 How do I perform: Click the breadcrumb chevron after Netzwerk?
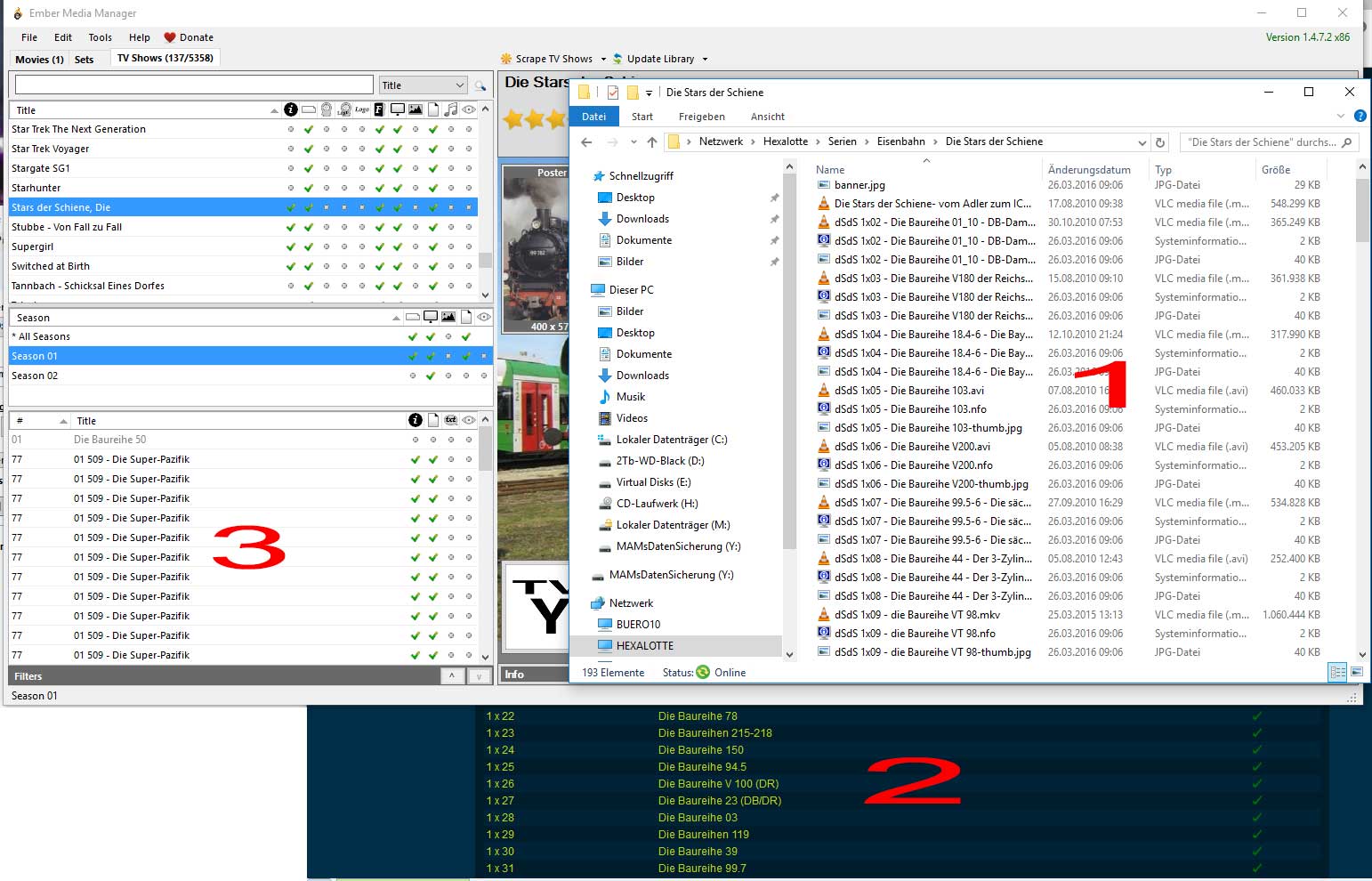(x=753, y=141)
